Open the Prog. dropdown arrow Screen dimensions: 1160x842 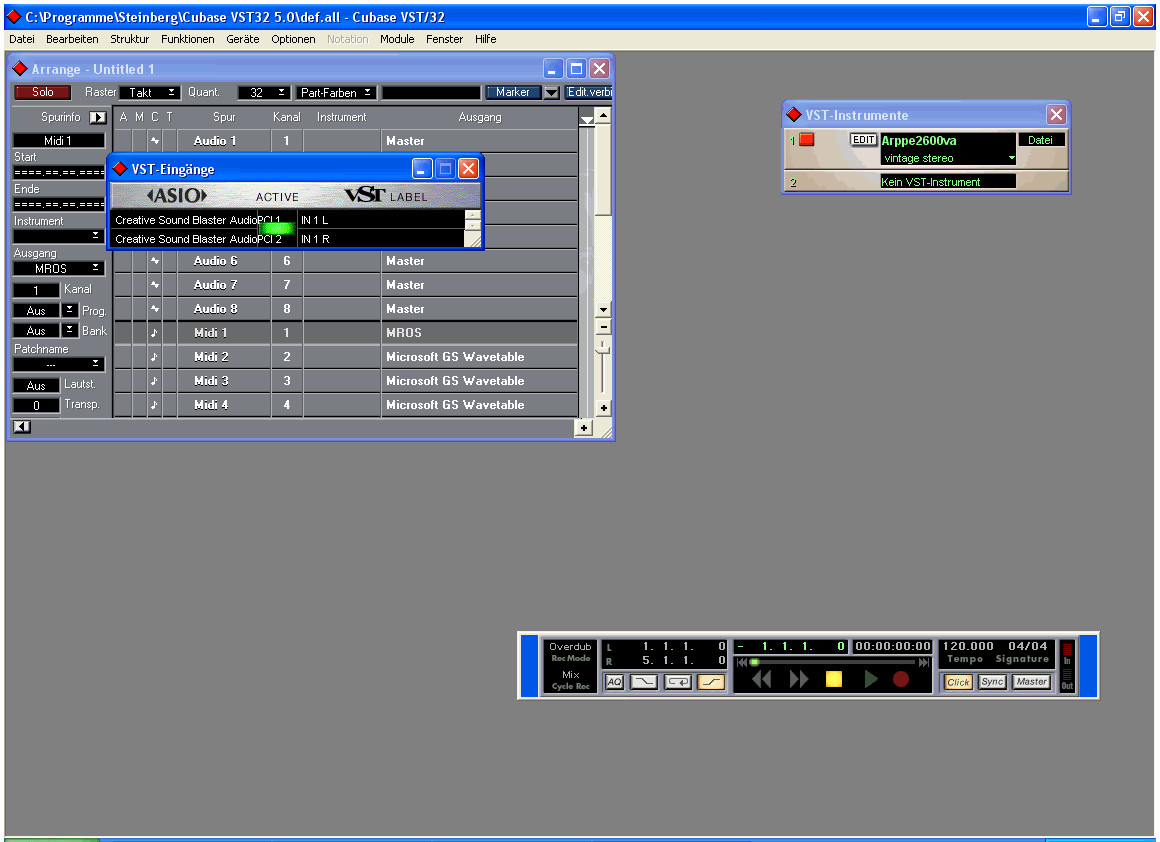(x=70, y=310)
